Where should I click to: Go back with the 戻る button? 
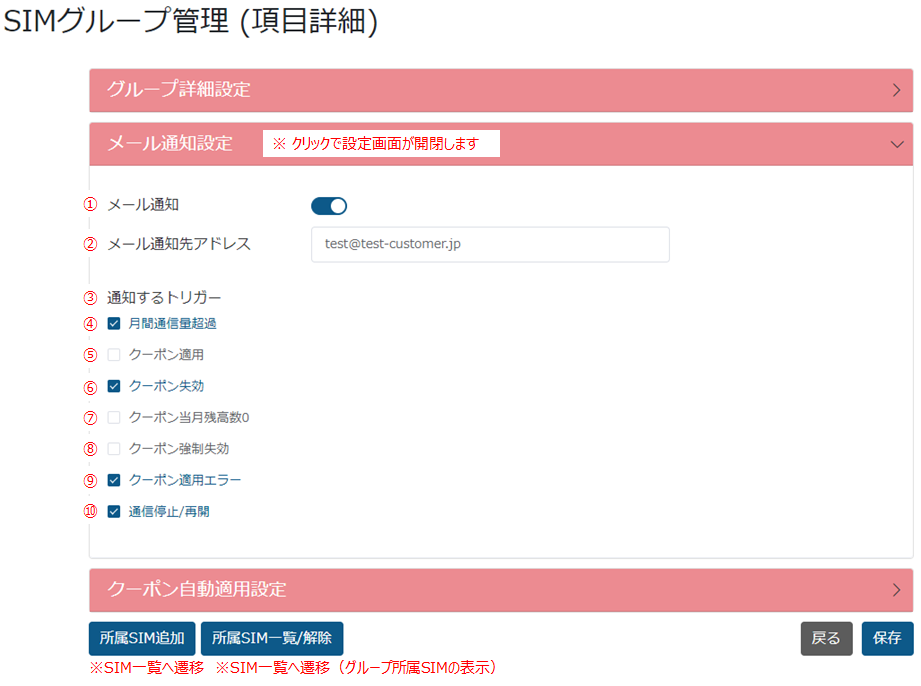click(826, 638)
